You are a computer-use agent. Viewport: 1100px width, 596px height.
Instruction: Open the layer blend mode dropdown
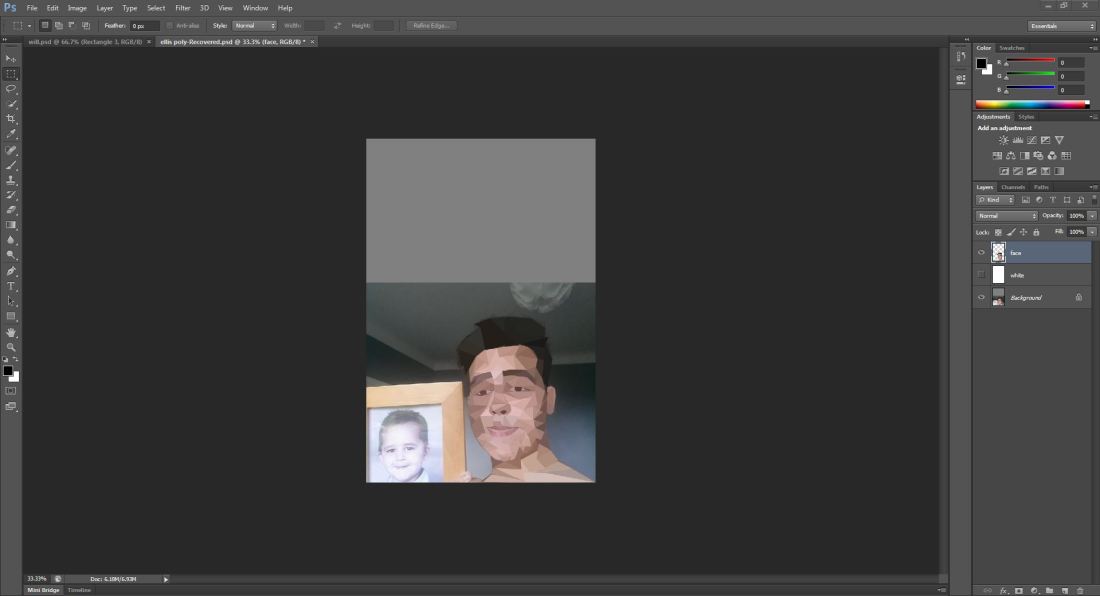[1006, 216]
